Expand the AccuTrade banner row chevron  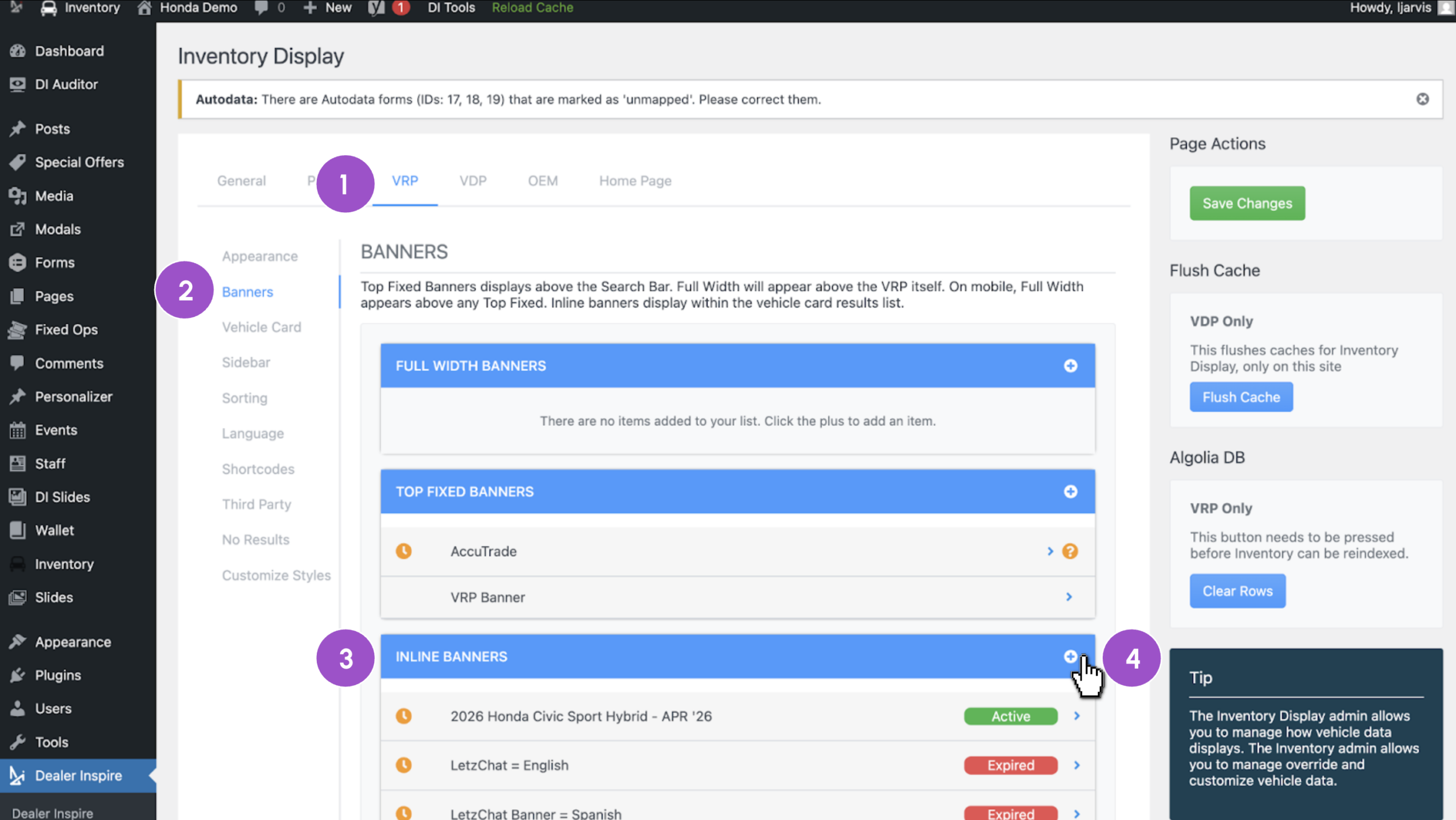click(x=1050, y=551)
